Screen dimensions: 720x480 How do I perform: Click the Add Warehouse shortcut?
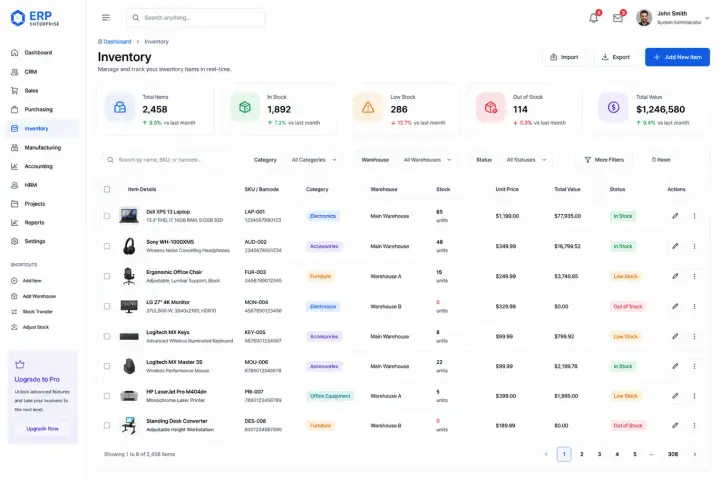[x=33, y=296]
